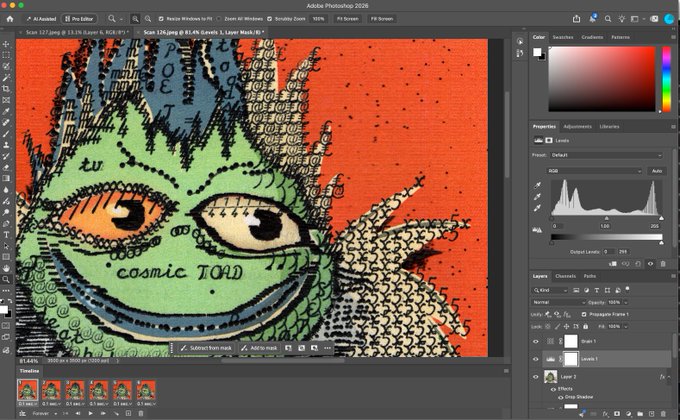680x420 pixels.
Task: Select the Zoom tool in left toolbar
Action: pyautogui.click(x=6, y=279)
